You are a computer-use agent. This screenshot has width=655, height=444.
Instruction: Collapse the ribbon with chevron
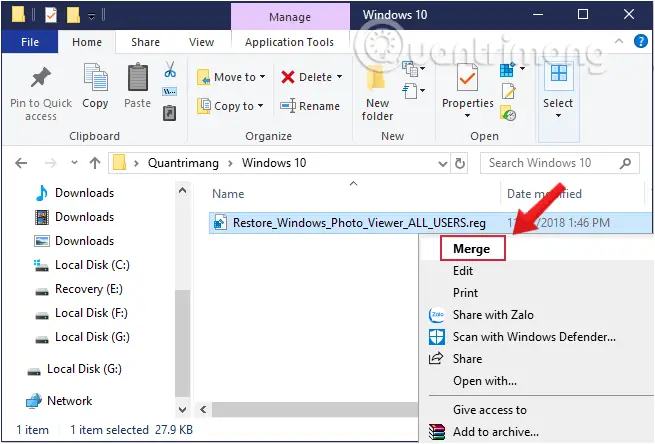coord(619,41)
